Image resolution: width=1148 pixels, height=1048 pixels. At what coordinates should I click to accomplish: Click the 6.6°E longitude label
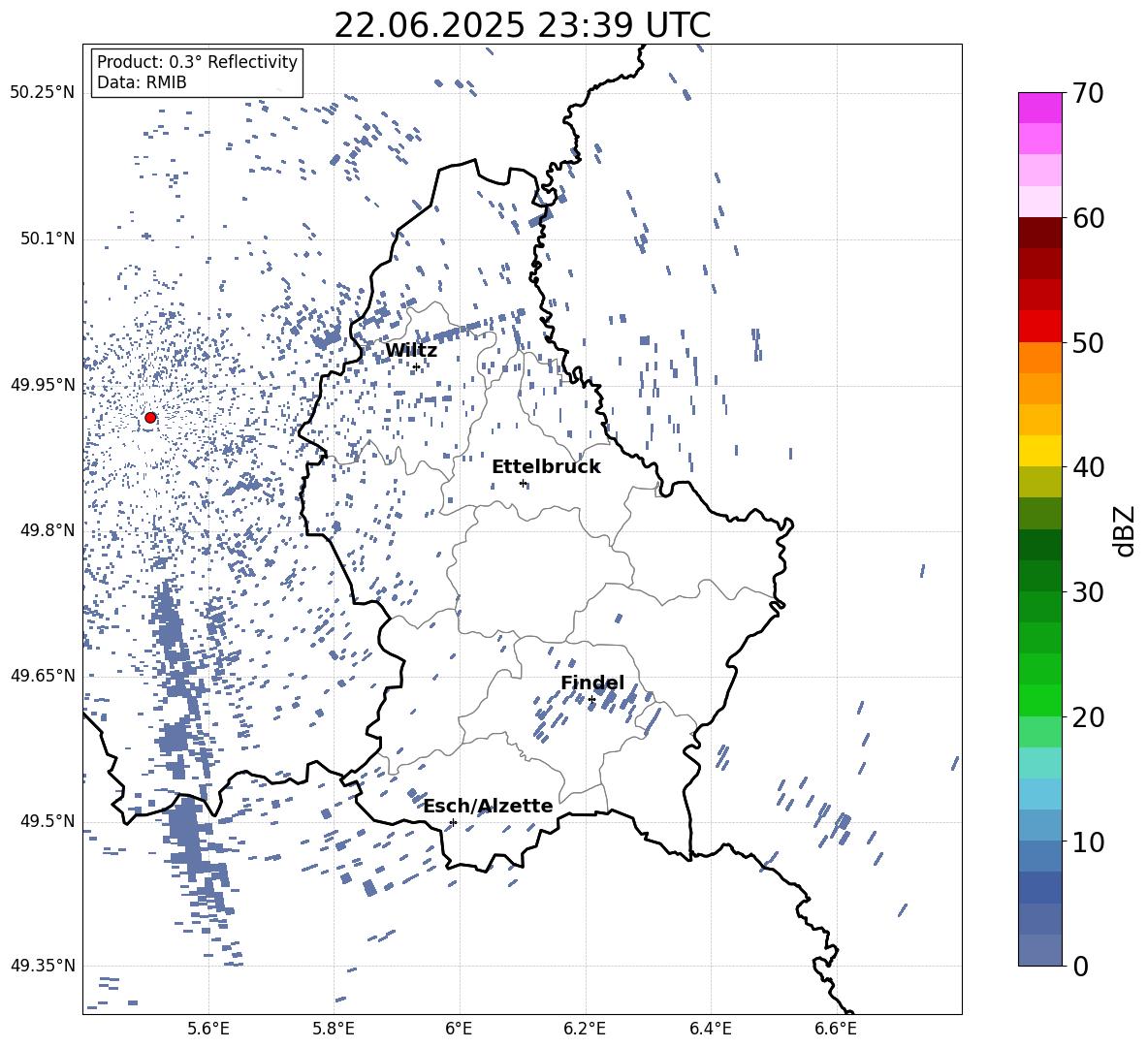[x=836, y=1029]
